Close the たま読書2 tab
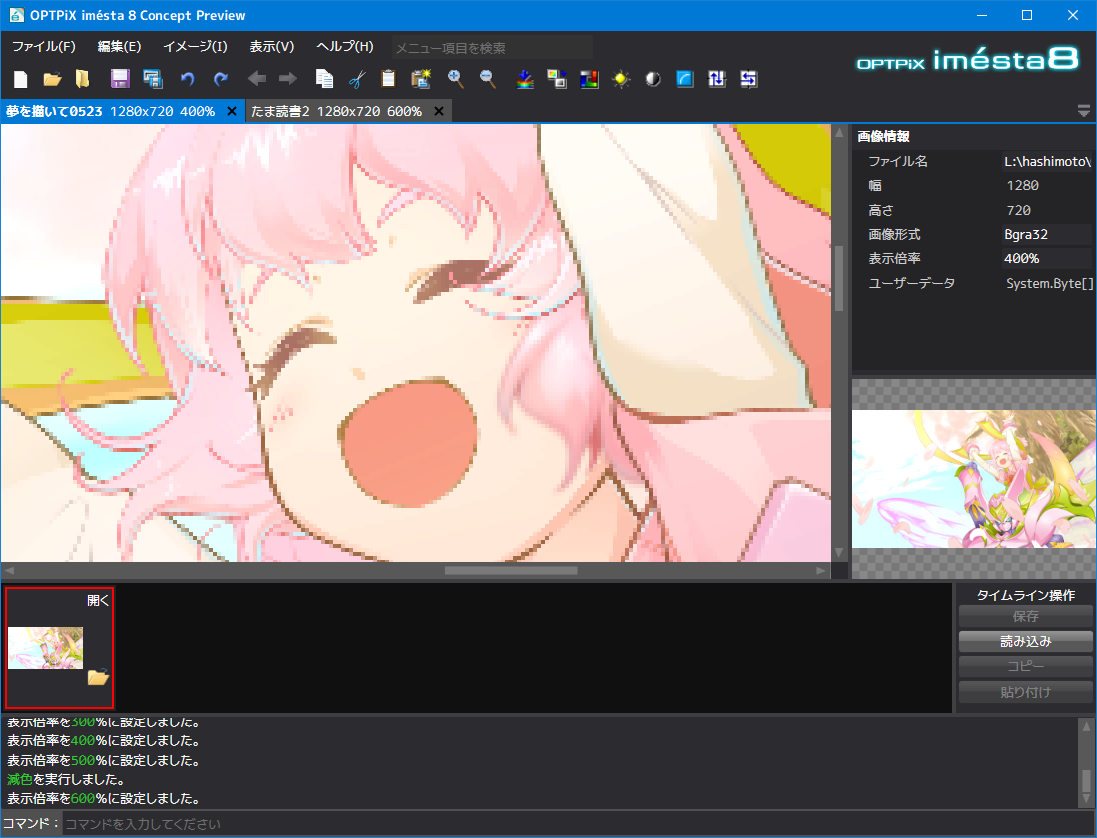1097x838 pixels. coord(439,111)
